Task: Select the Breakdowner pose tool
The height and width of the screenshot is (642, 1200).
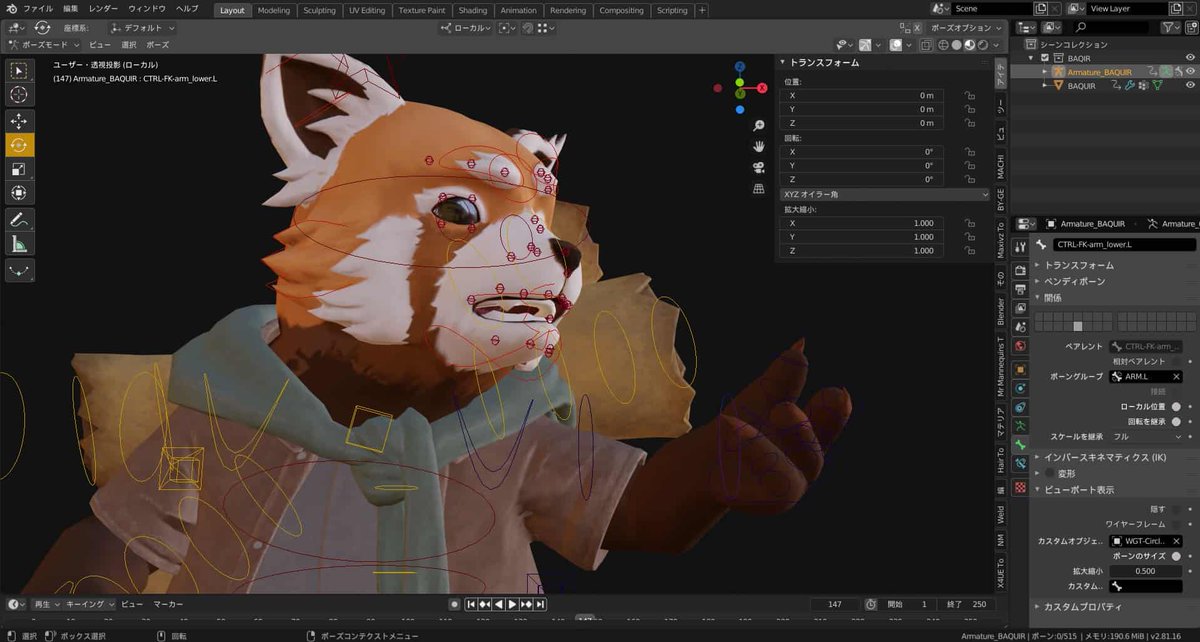Action: click(19, 269)
